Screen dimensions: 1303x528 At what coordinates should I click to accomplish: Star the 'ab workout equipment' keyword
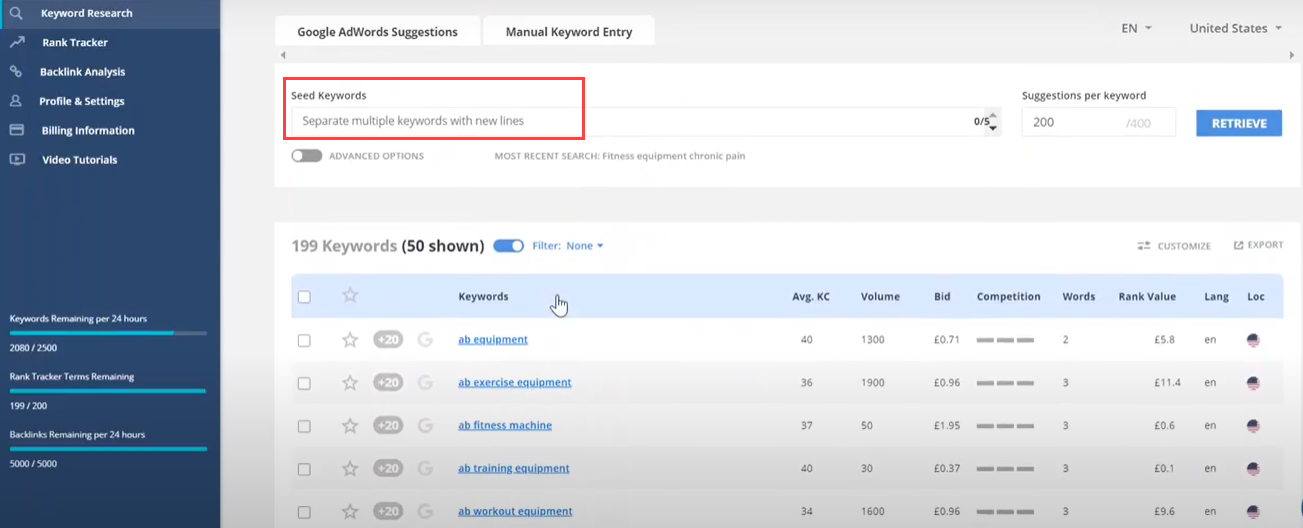click(350, 512)
